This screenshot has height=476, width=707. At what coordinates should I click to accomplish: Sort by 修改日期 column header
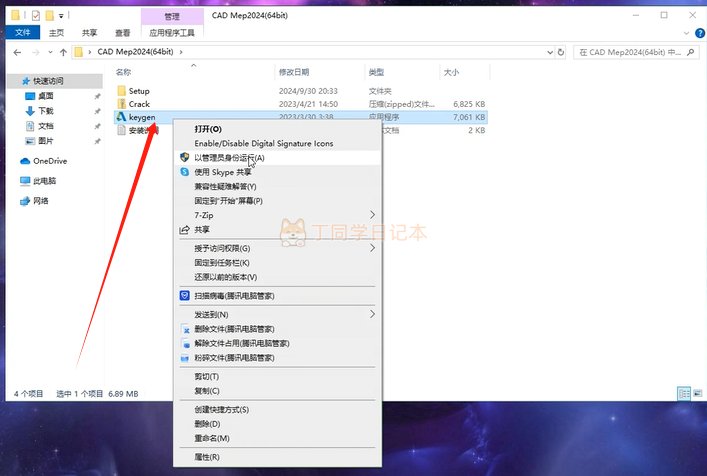tap(294, 72)
